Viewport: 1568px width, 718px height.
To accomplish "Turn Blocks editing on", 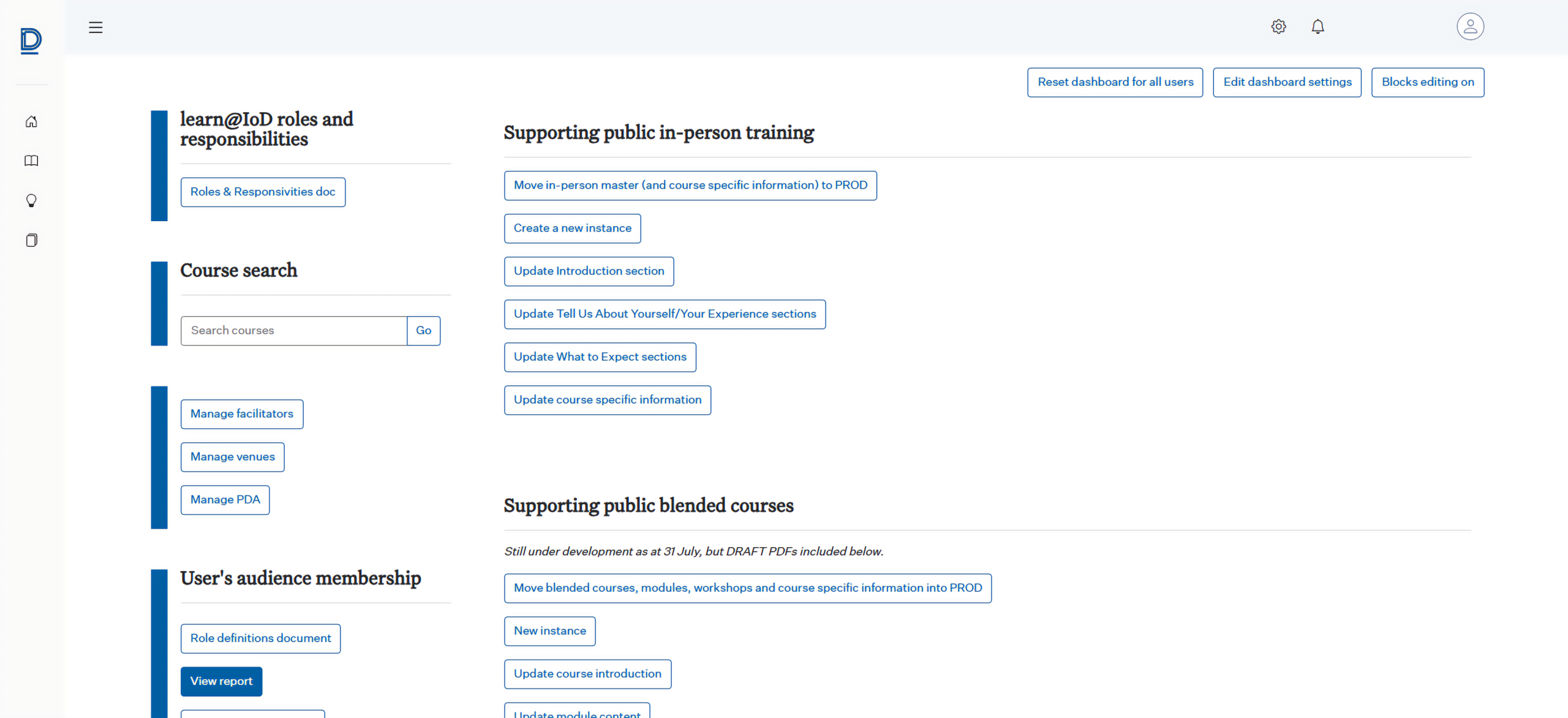I will (1427, 82).
